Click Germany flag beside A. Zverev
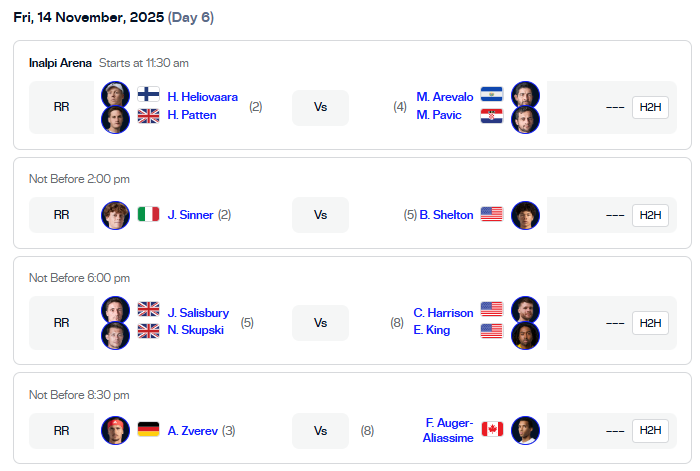Screen dimensions: 700x471 [148, 430]
